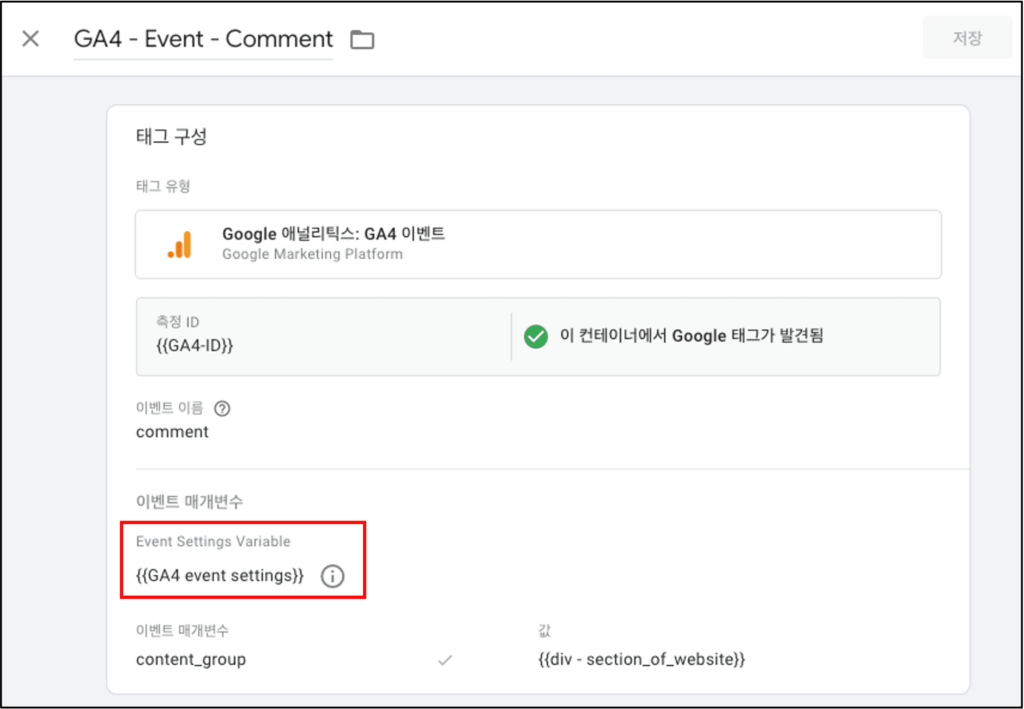Click the Google Marketing Platform subtitle
The width and height of the screenshot is (1024, 709).
pyautogui.click(x=312, y=254)
